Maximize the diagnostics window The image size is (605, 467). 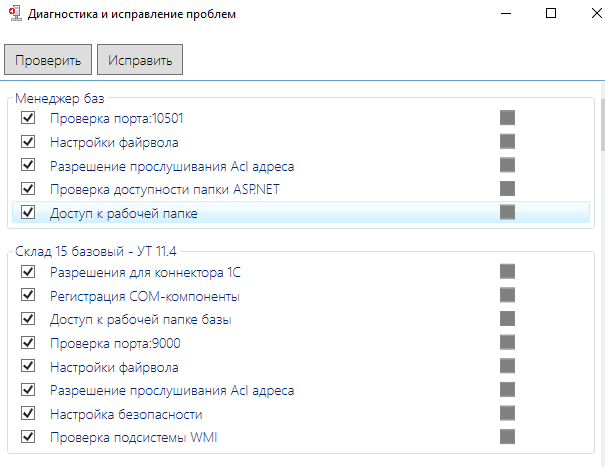(551, 14)
